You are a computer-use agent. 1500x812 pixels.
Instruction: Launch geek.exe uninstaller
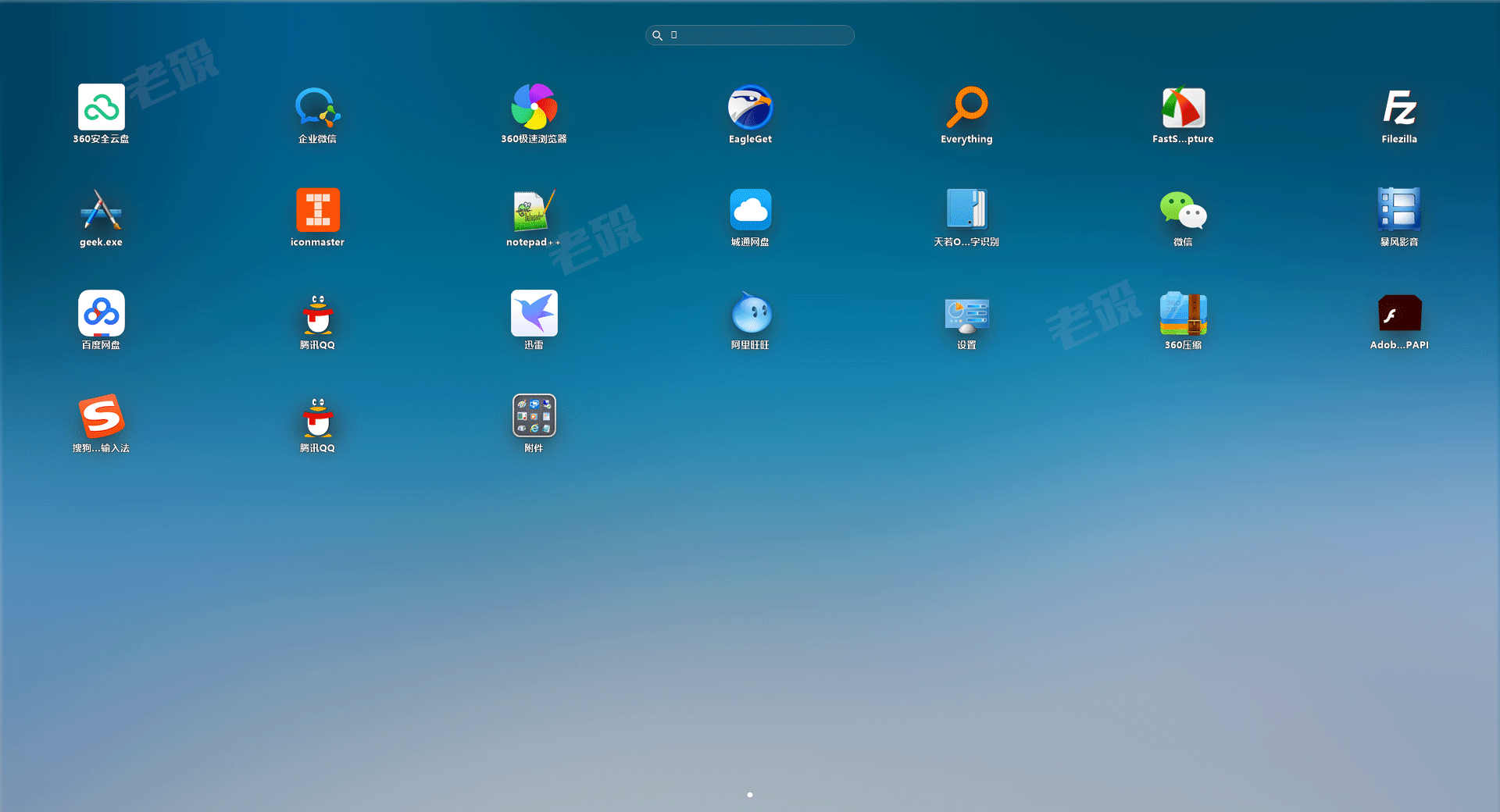coord(102,210)
